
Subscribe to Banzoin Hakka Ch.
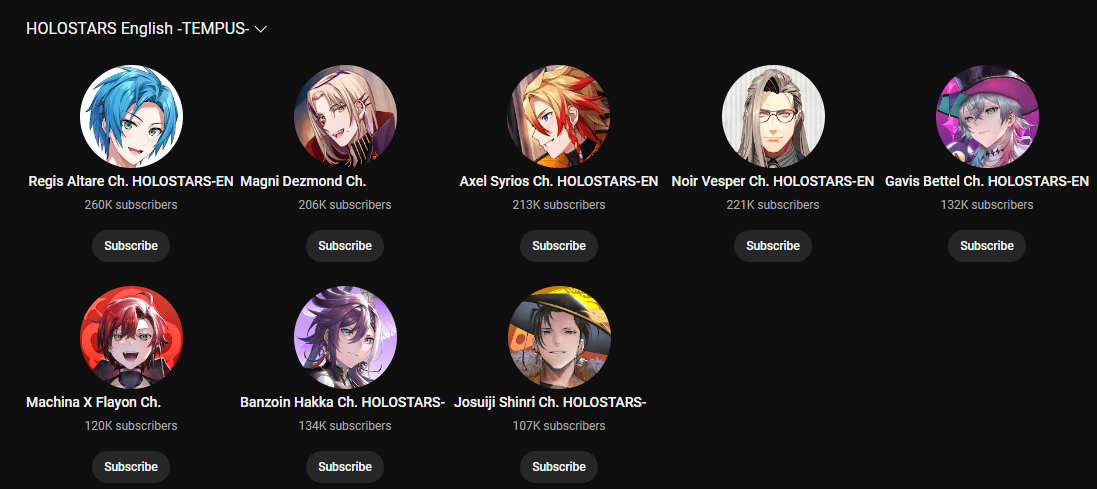coord(345,467)
